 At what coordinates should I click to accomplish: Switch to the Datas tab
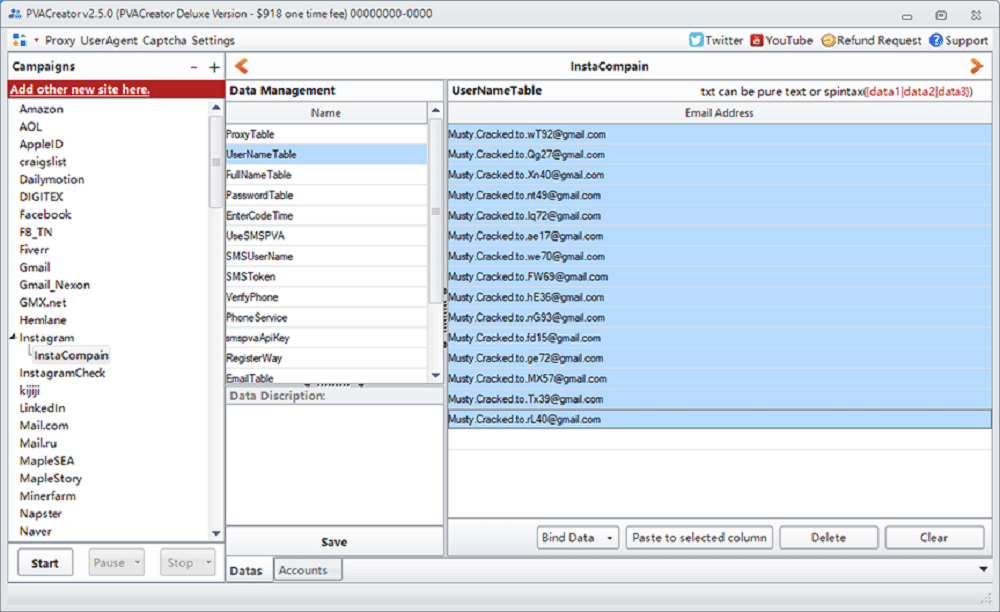click(x=246, y=571)
